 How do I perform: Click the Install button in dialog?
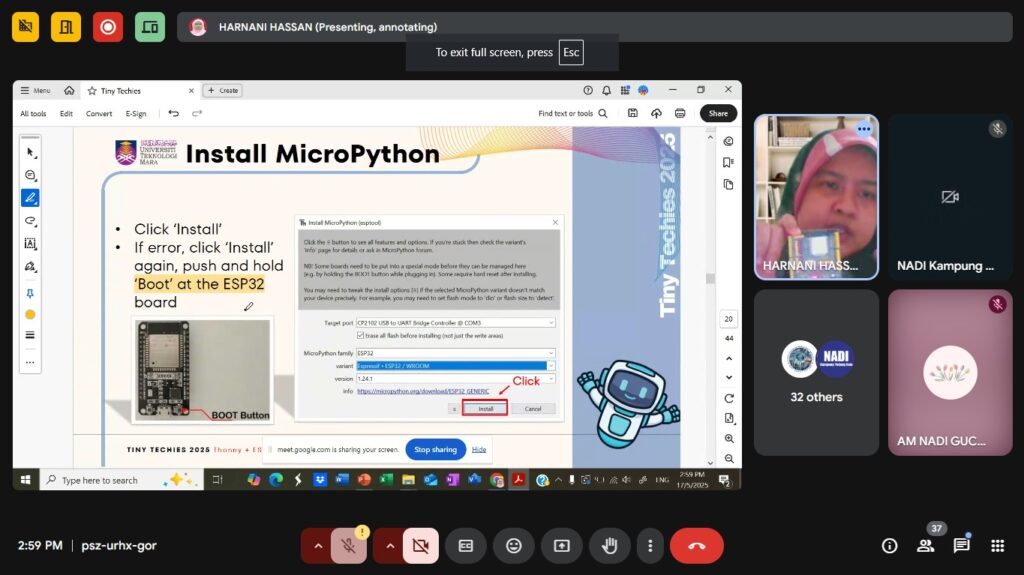[x=485, y=408]
